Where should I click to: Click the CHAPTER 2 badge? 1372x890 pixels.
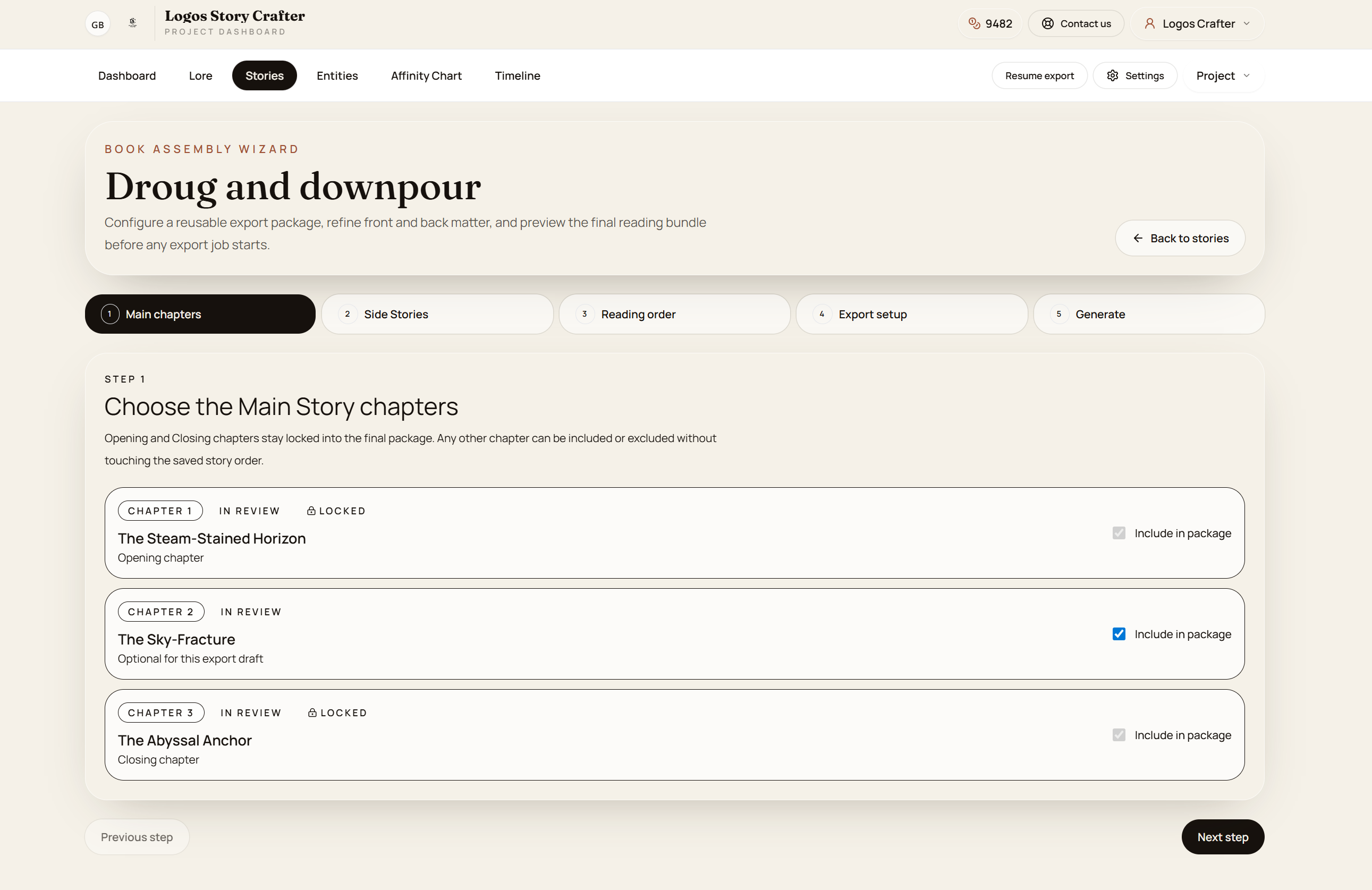(161, 612)
